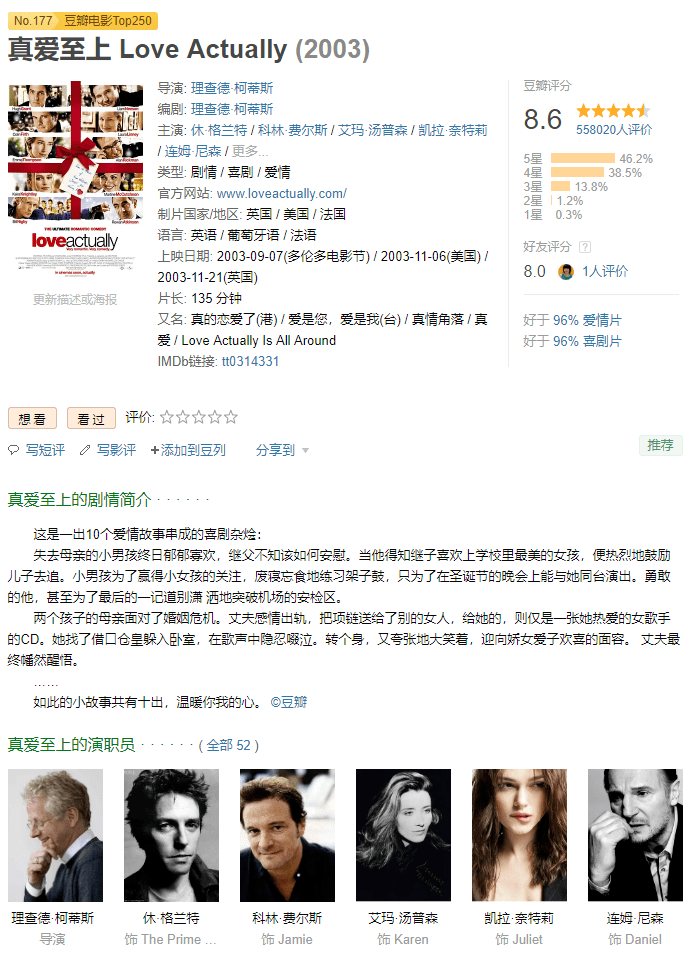The height and width of the screenshot is (964, 688).
Task: Click the 写影评 pencil icon
Action: pyautogui.click(x=85, y=450)
